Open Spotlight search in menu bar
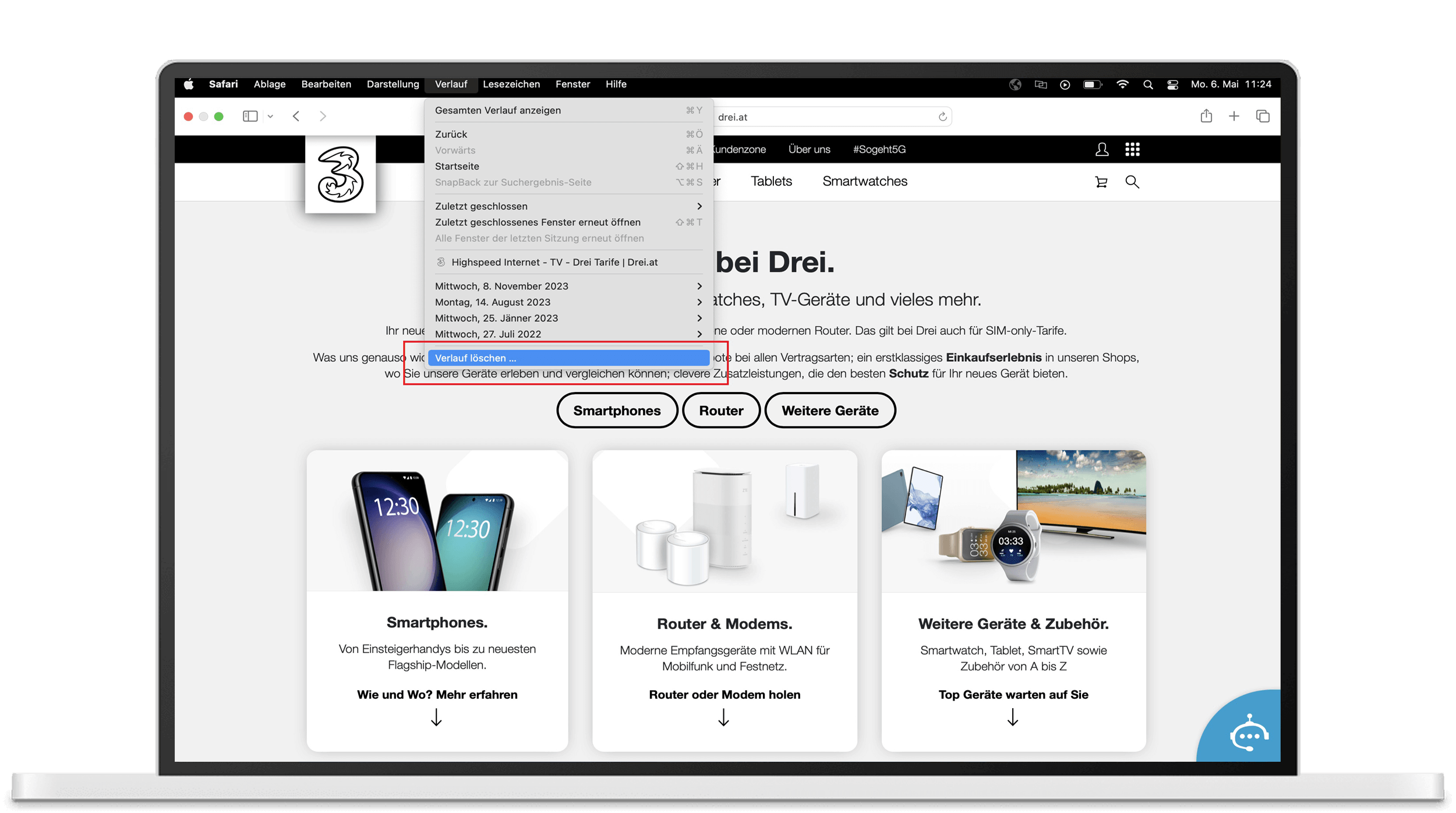This screenshot has height=813, width=1456. tap(1148, 84)
